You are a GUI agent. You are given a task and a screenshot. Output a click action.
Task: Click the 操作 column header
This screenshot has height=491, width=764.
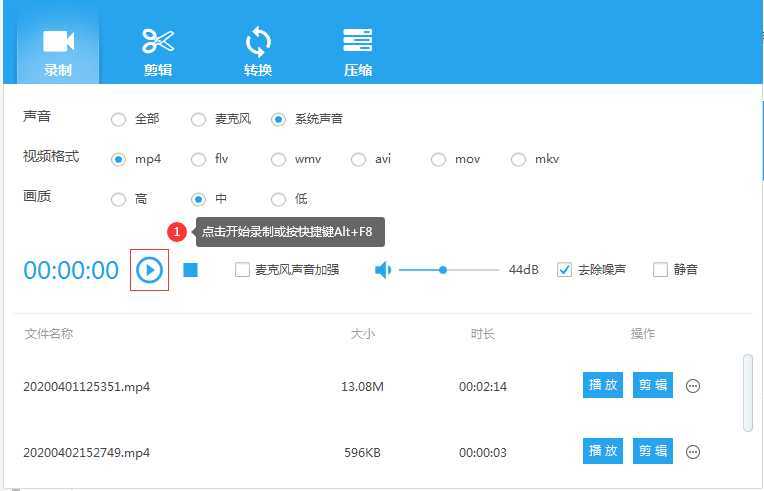643,334
